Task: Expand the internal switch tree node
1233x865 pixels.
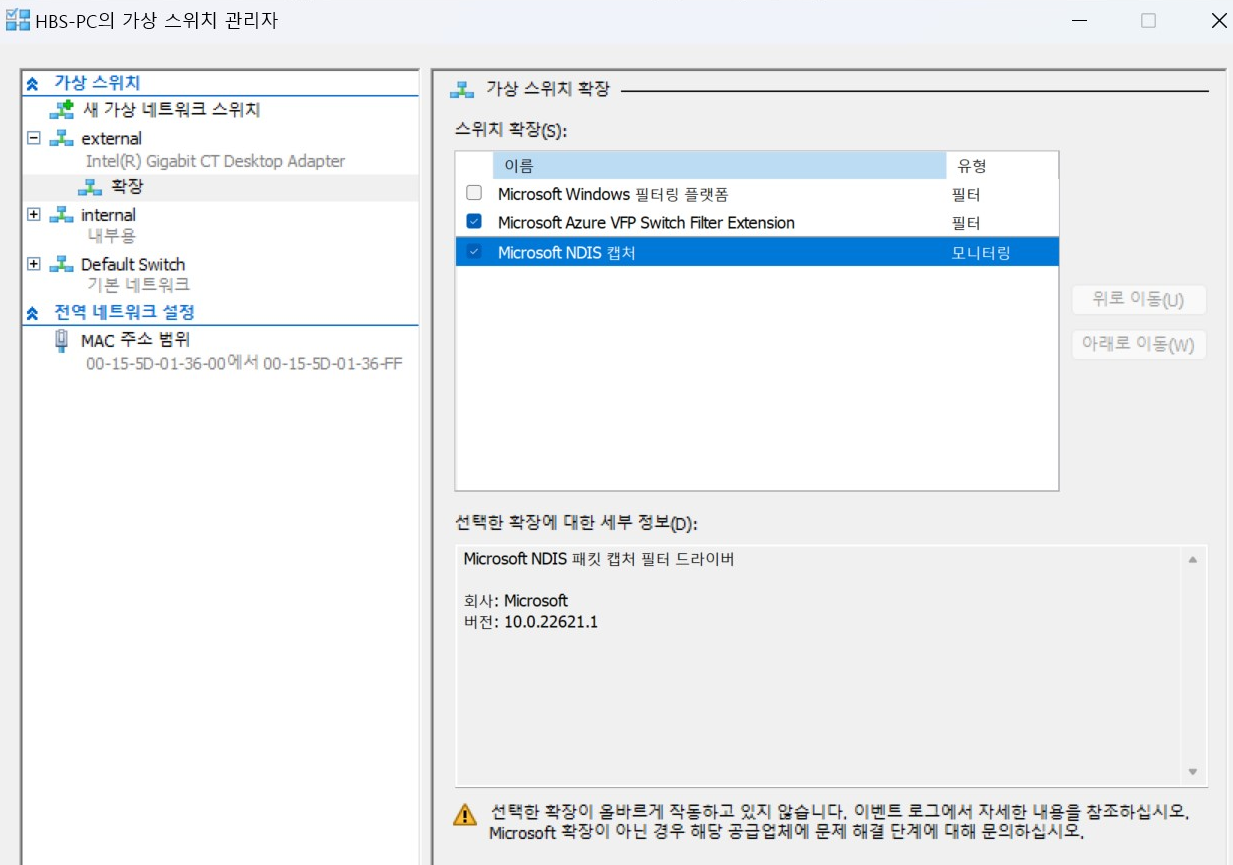Action: pyautogui.click(x=34, y=215)
